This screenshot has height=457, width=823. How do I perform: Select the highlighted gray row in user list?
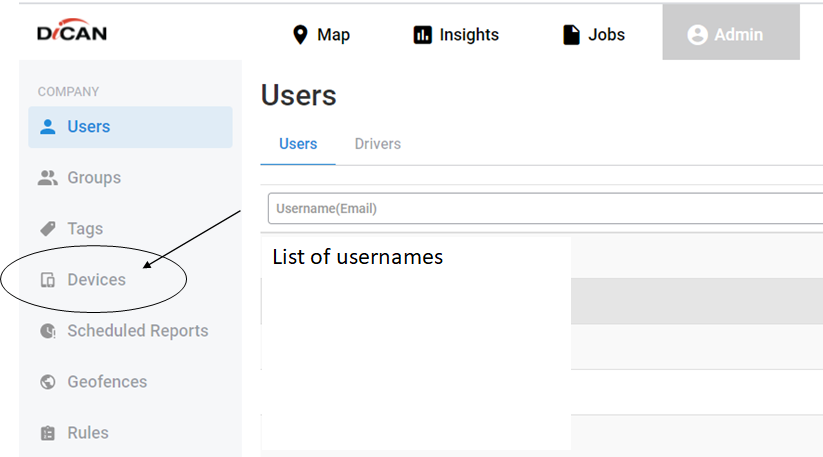point(697,301)
